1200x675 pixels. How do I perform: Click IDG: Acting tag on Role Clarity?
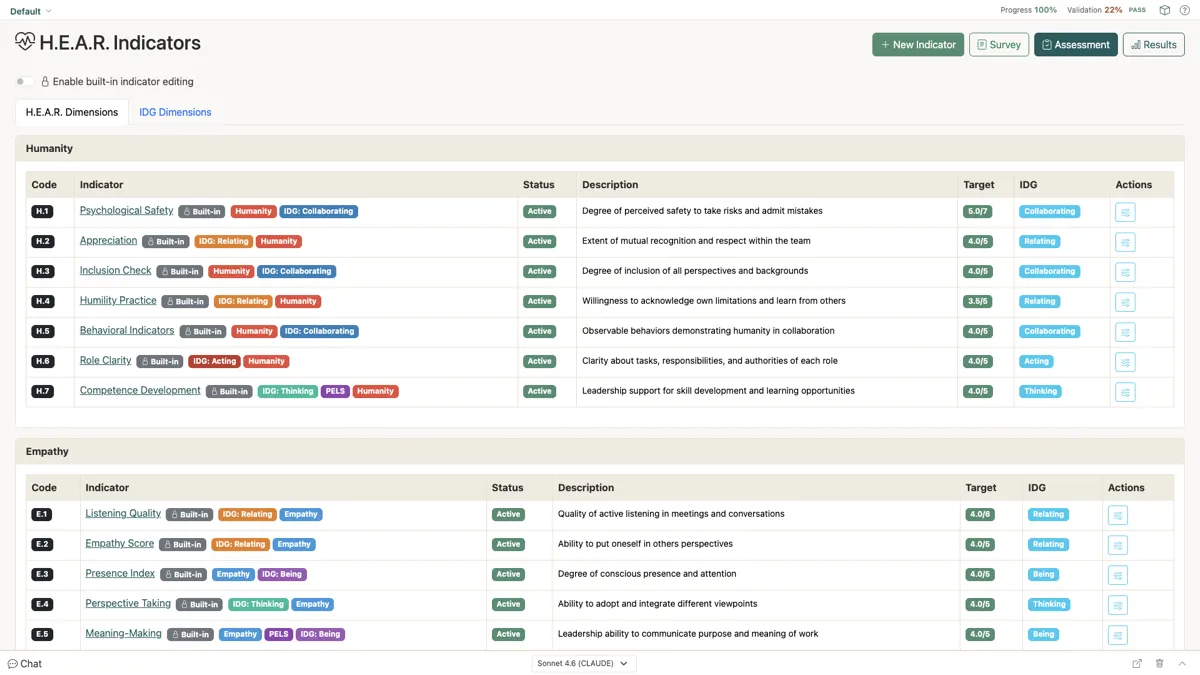[213, 361]
